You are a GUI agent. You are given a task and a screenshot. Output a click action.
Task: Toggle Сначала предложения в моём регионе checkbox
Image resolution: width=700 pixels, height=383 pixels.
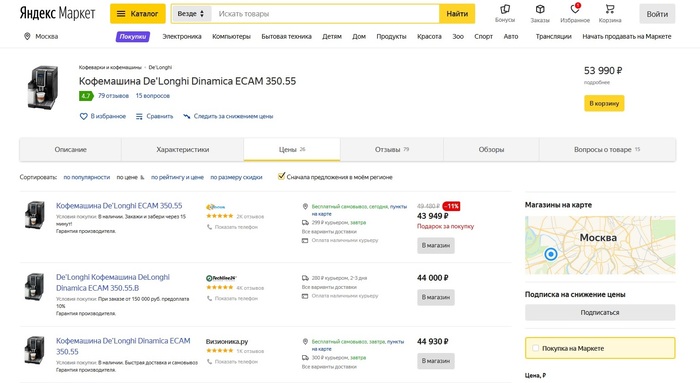click(281, 176)
